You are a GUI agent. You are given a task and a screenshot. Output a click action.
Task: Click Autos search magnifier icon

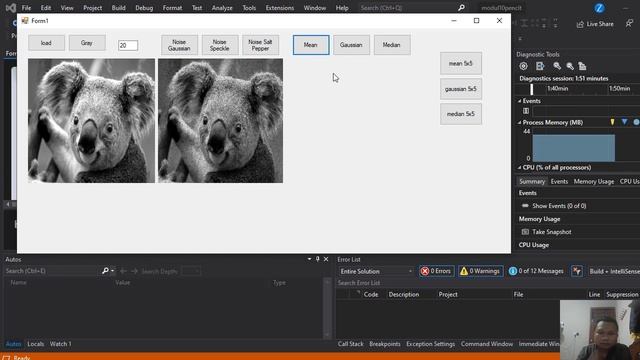pyautogui.click(x=105, y=271)
